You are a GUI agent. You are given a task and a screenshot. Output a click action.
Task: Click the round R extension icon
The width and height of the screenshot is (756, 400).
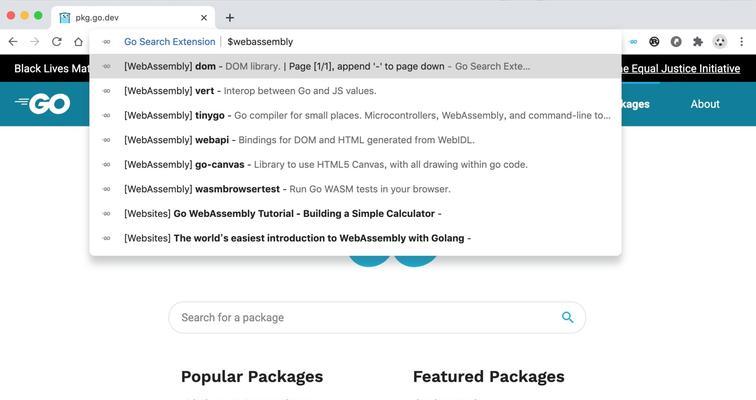(654, 42)
